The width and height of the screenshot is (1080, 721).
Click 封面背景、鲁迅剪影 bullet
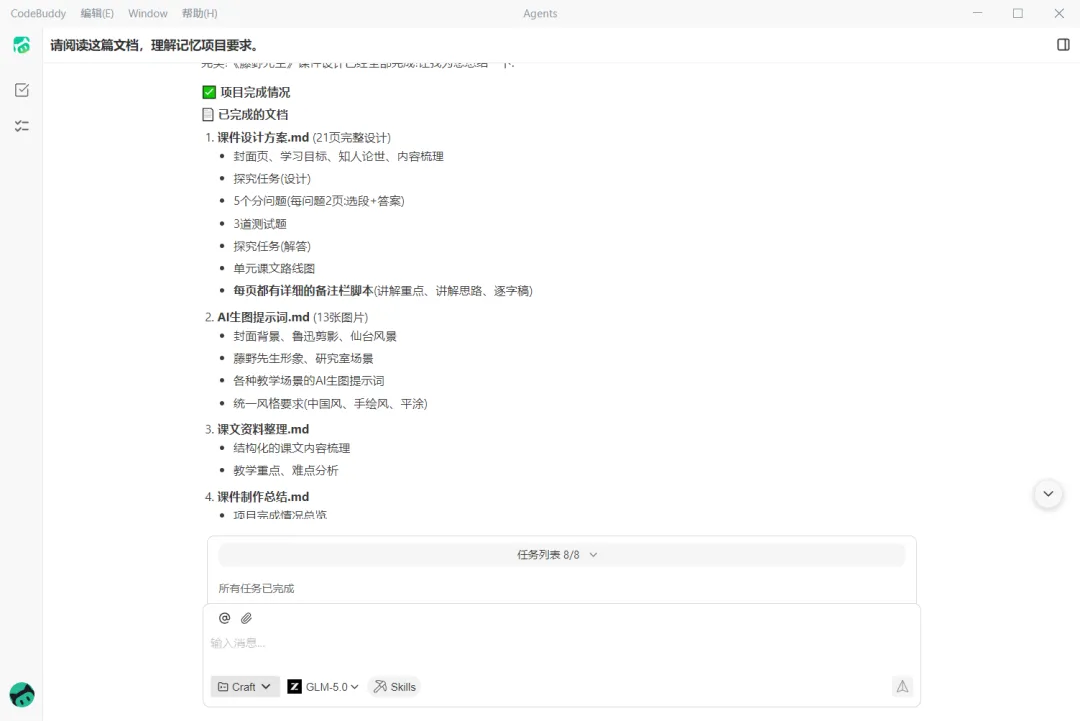(315, 336)
